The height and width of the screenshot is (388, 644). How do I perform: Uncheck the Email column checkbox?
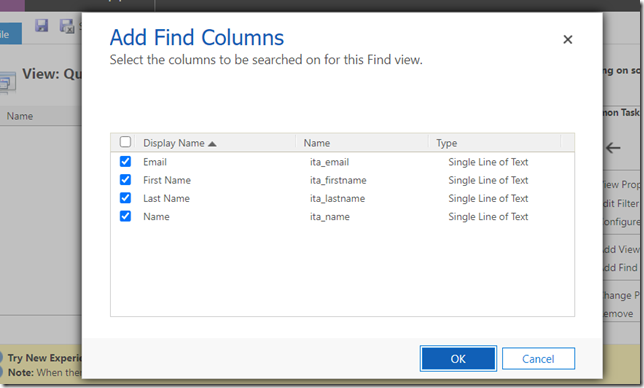point(125,161)
